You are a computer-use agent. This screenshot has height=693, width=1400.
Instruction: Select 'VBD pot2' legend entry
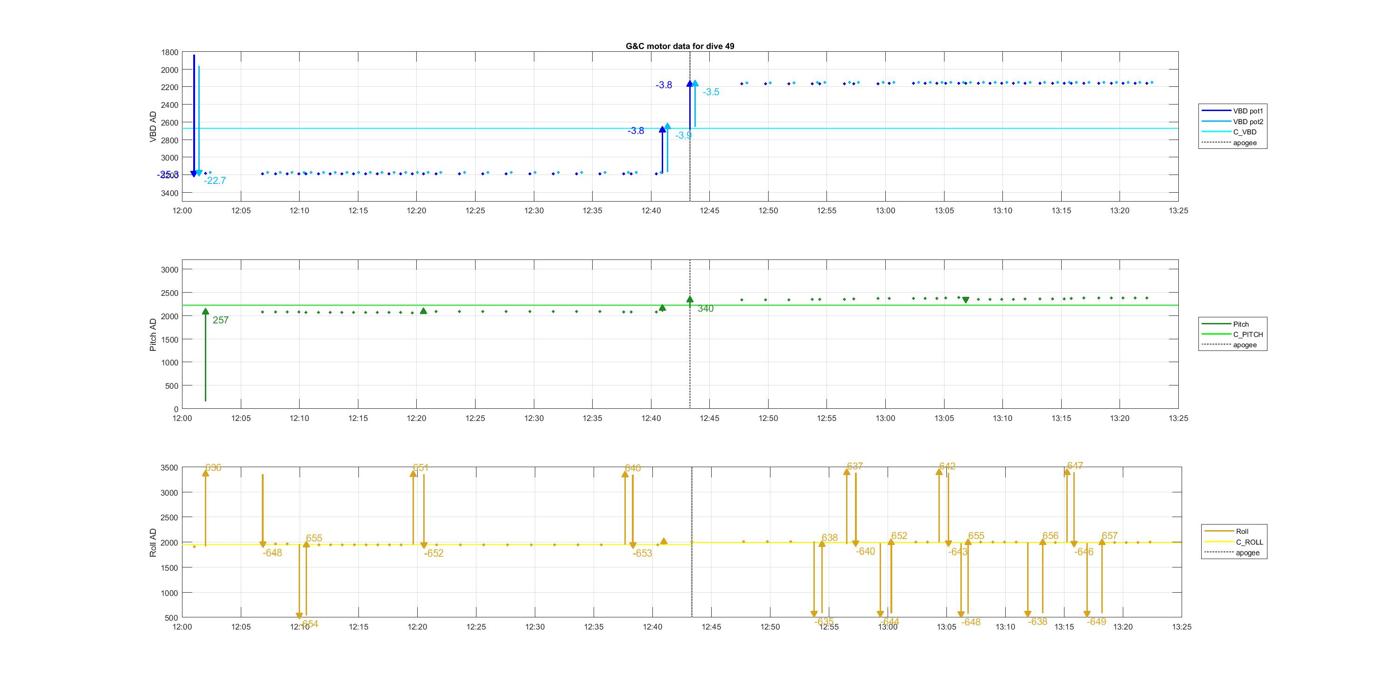pyautogui.click(x=1249, y=121)
